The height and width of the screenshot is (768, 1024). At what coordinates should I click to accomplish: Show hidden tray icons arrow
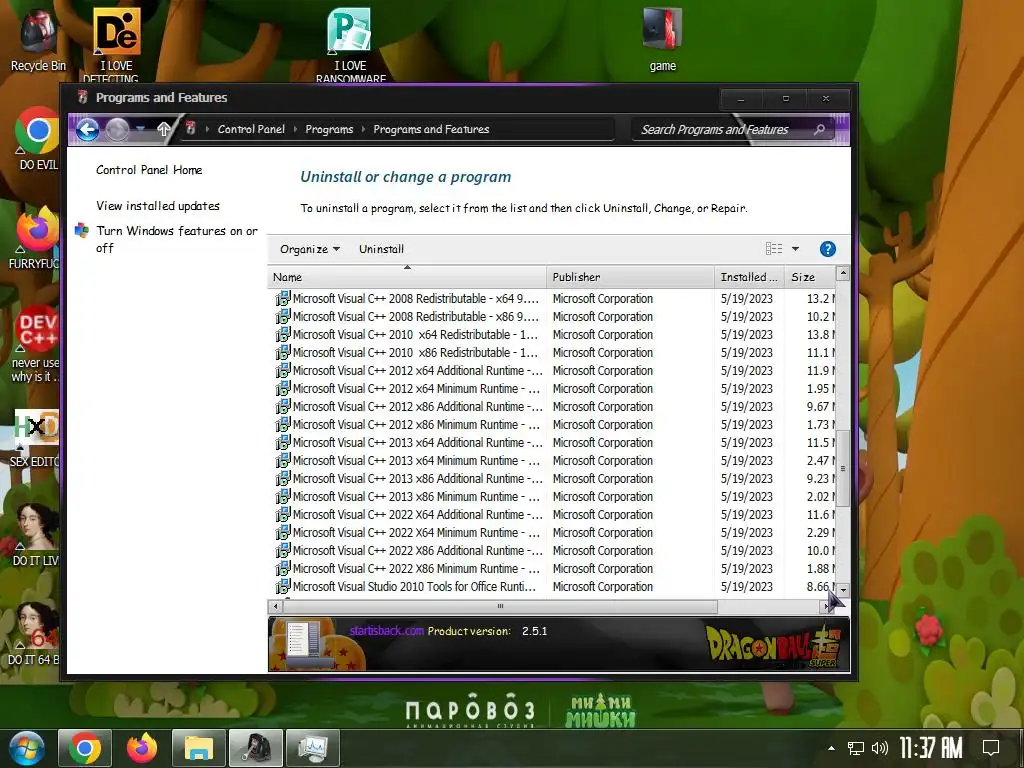coord(831,748)
